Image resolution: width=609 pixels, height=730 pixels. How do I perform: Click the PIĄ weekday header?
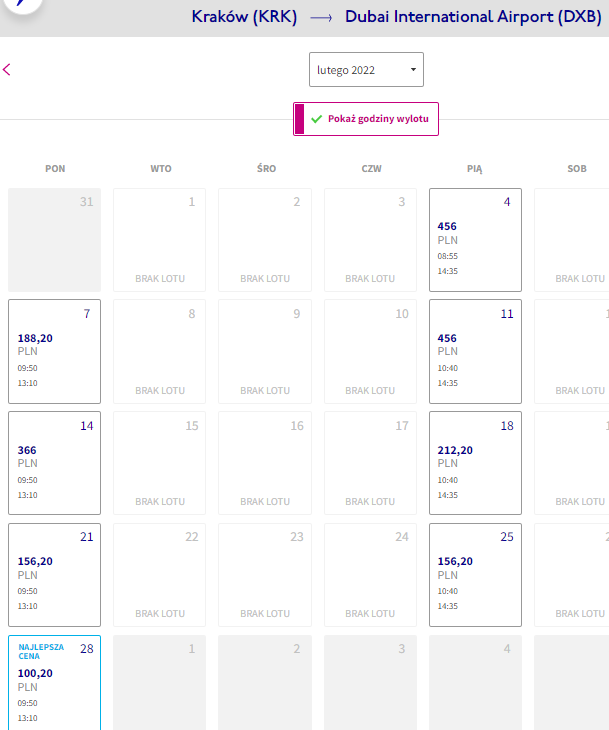[474, 169]
